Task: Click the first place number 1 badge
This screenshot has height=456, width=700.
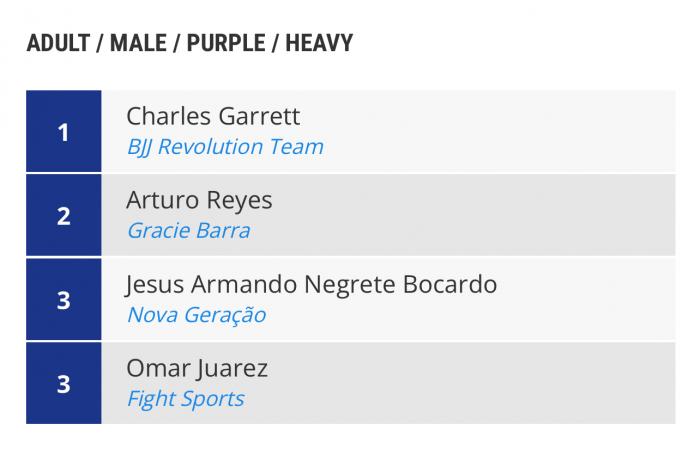Action: 64,131
